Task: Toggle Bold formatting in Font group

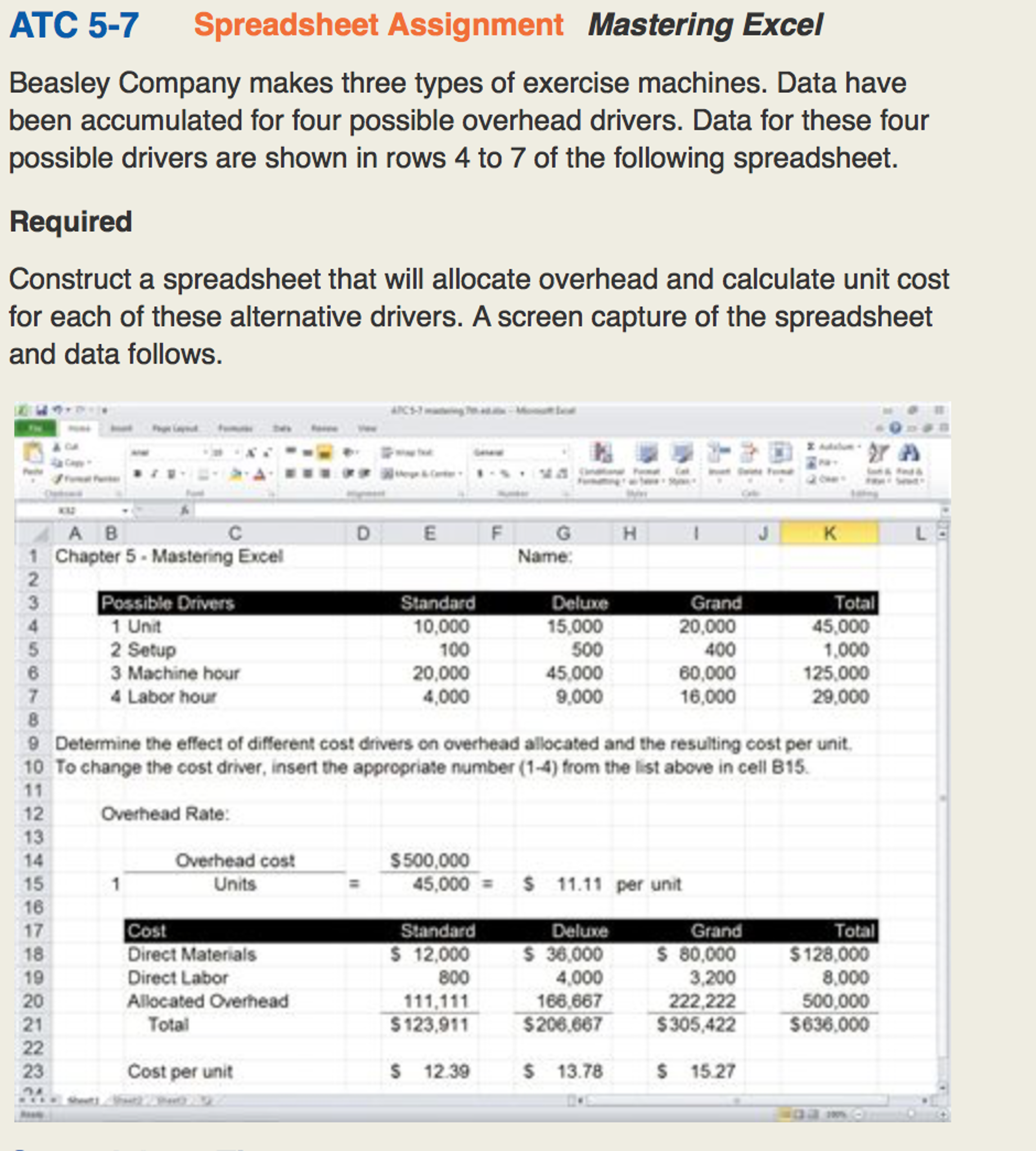Action: point(137,474)
